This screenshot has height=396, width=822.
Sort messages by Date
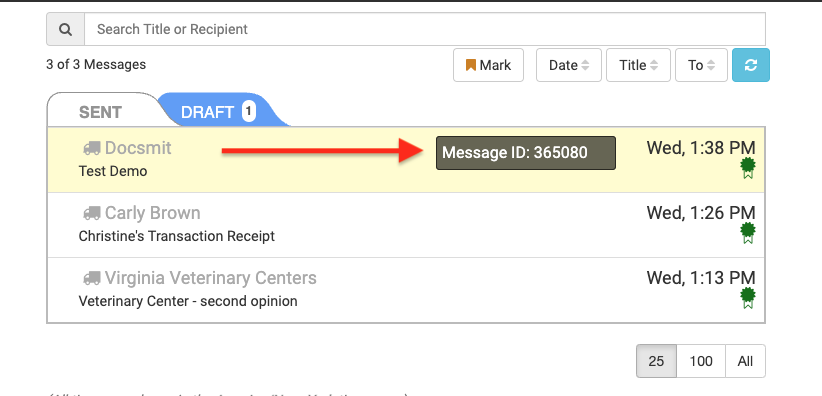click(569, 65)
